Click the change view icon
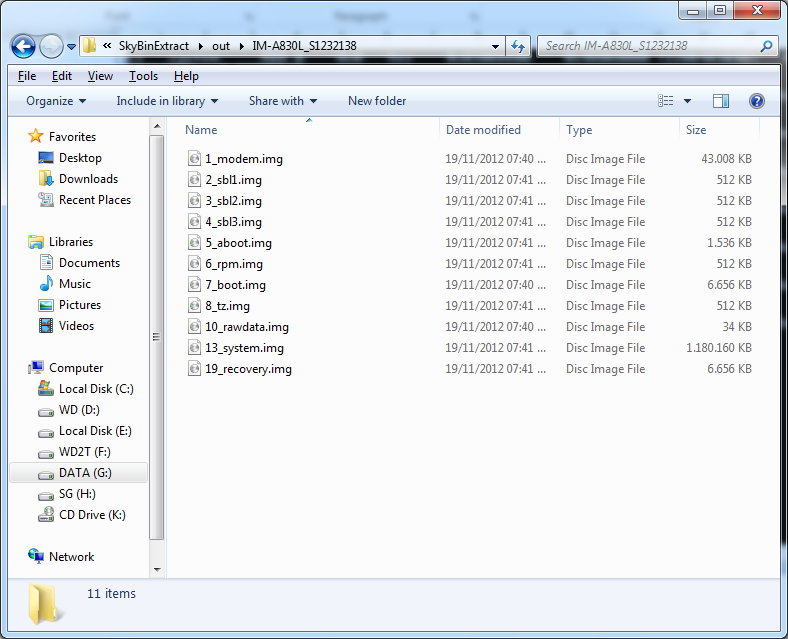Image resolution: width=788 pixels, height=639 pixels. [x=666, y=101]
